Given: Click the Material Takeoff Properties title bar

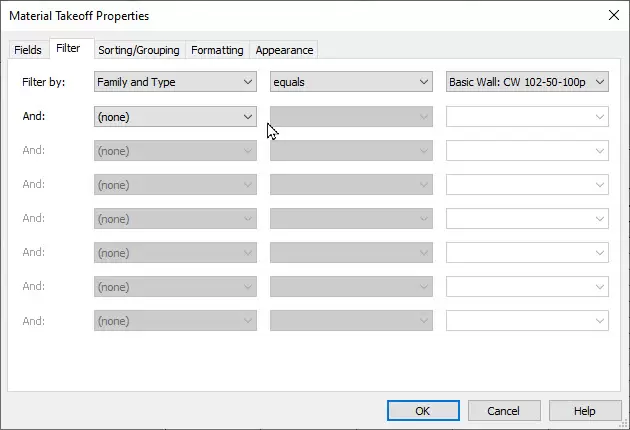Looking at the screenshot, I should [x=300, y=14].
